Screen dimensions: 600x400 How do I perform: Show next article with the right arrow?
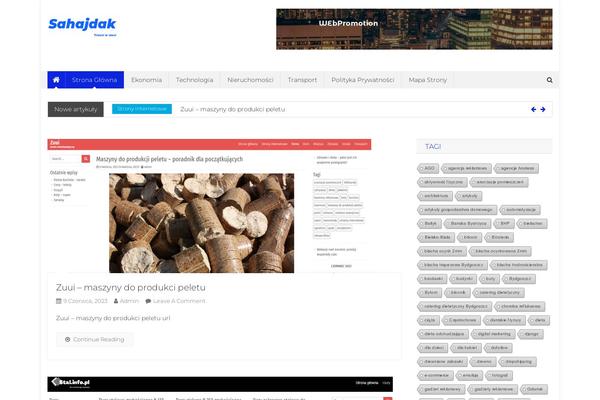[x=543, y=109]
